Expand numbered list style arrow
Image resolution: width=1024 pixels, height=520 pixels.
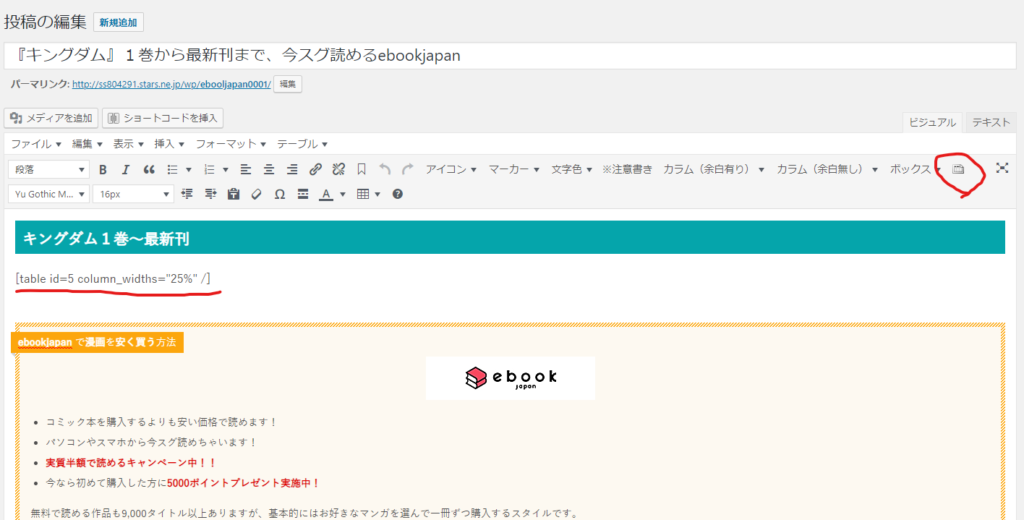(225, 170)
